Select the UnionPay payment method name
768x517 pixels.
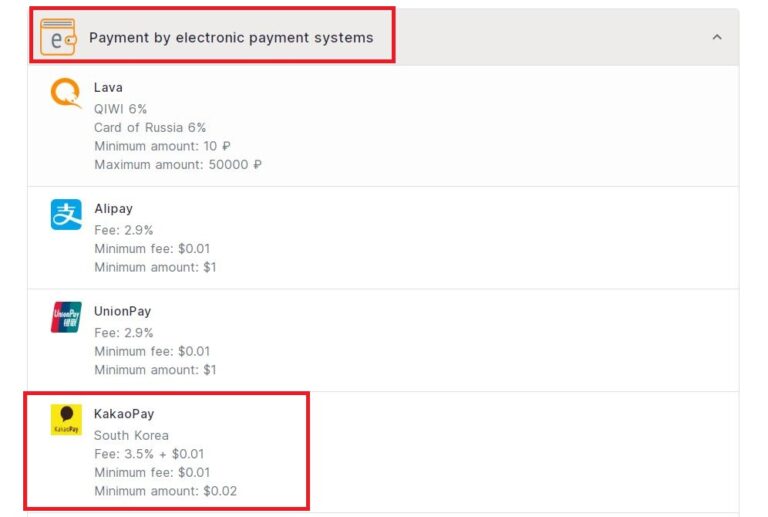coord(122,312)
